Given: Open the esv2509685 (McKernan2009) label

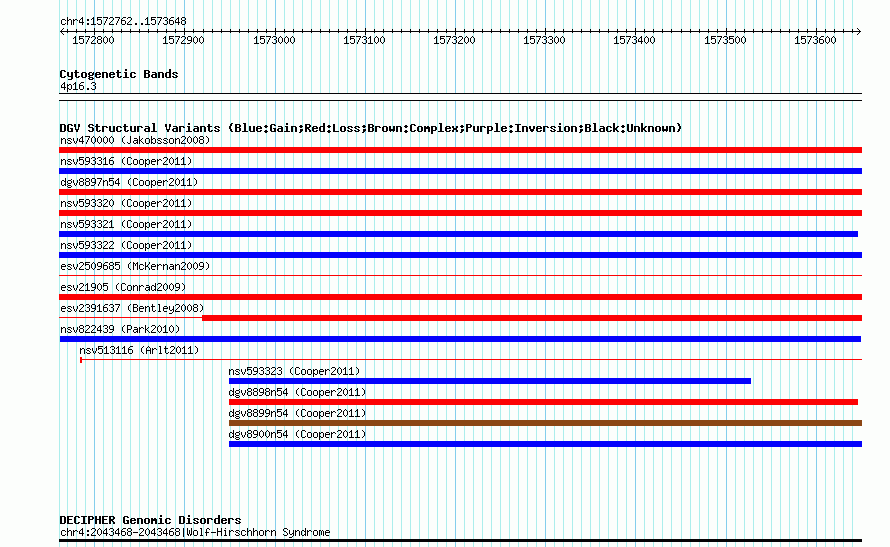Looking at the screenshot, I should coord(135,266).
